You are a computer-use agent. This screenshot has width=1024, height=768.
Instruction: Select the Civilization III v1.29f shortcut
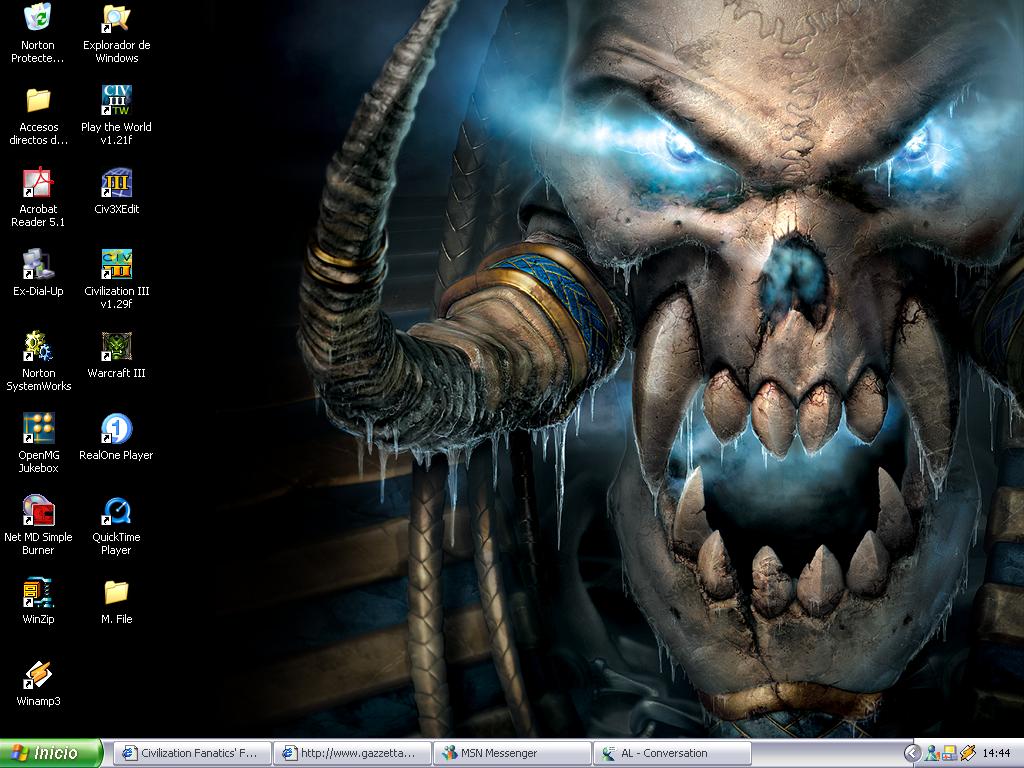pos(116,264)
